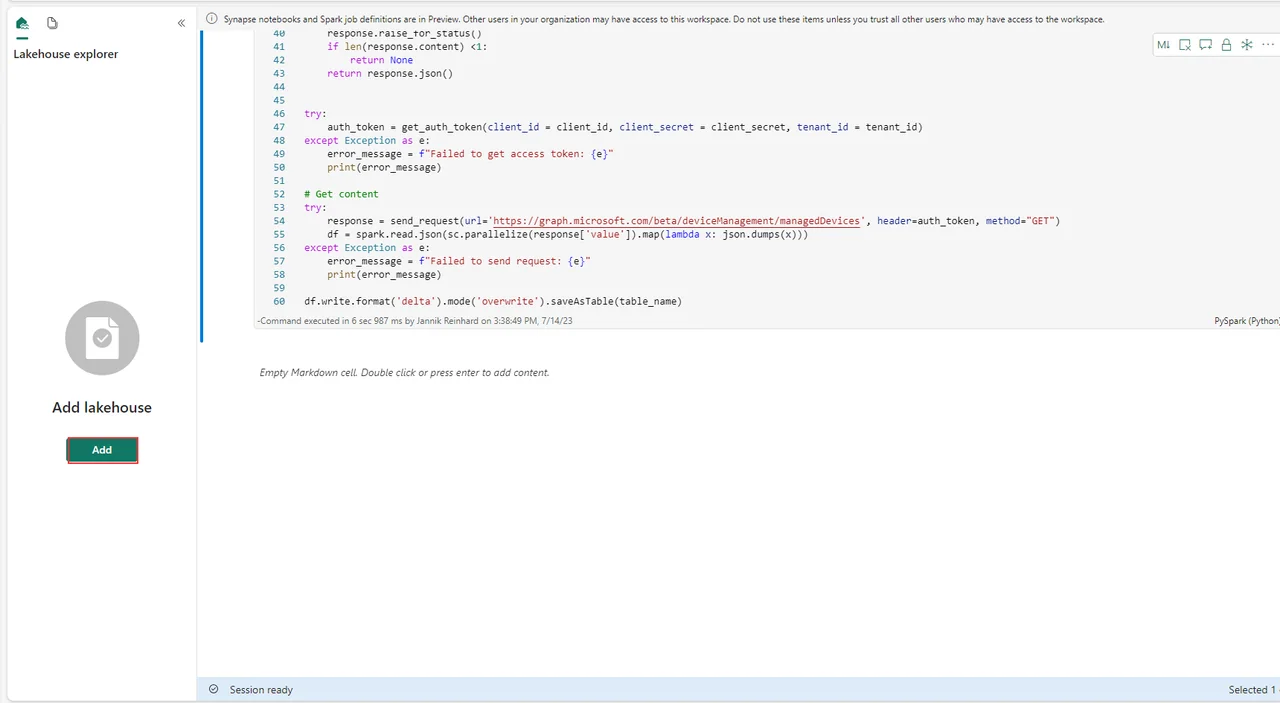Lock the code cell

[x=1226, y=45]
